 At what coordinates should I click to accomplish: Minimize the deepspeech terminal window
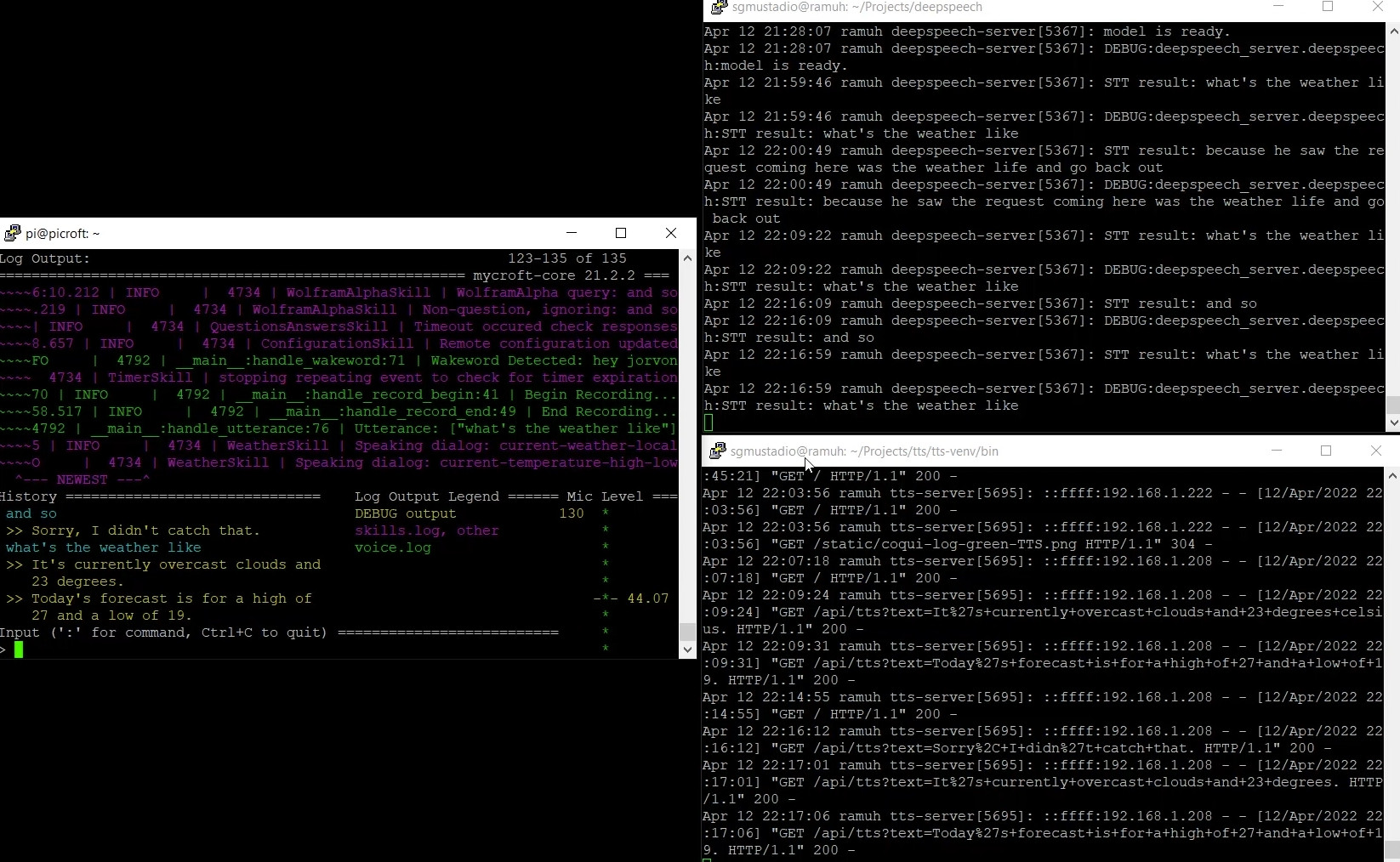click(1279, 7)
